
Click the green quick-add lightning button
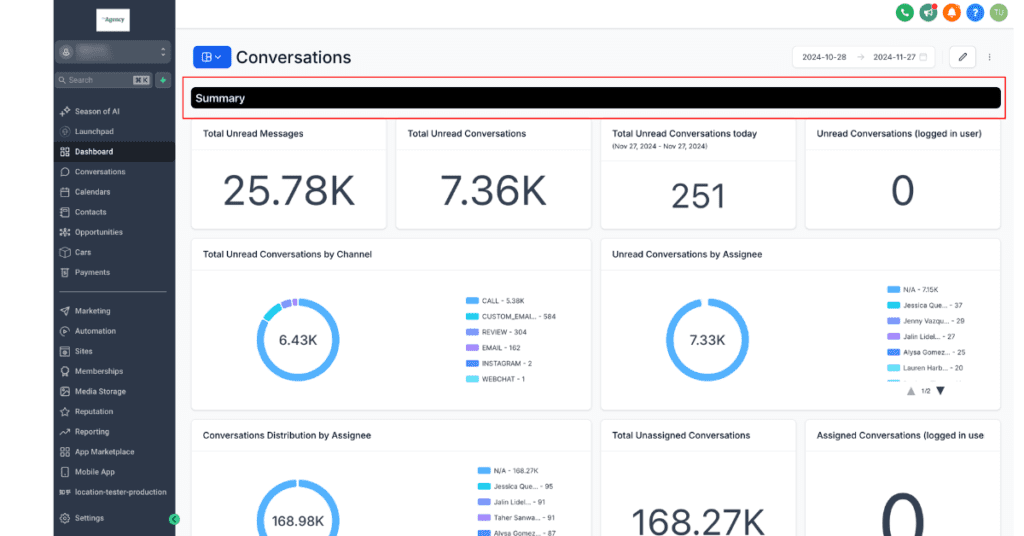click(x=163, y=80)
